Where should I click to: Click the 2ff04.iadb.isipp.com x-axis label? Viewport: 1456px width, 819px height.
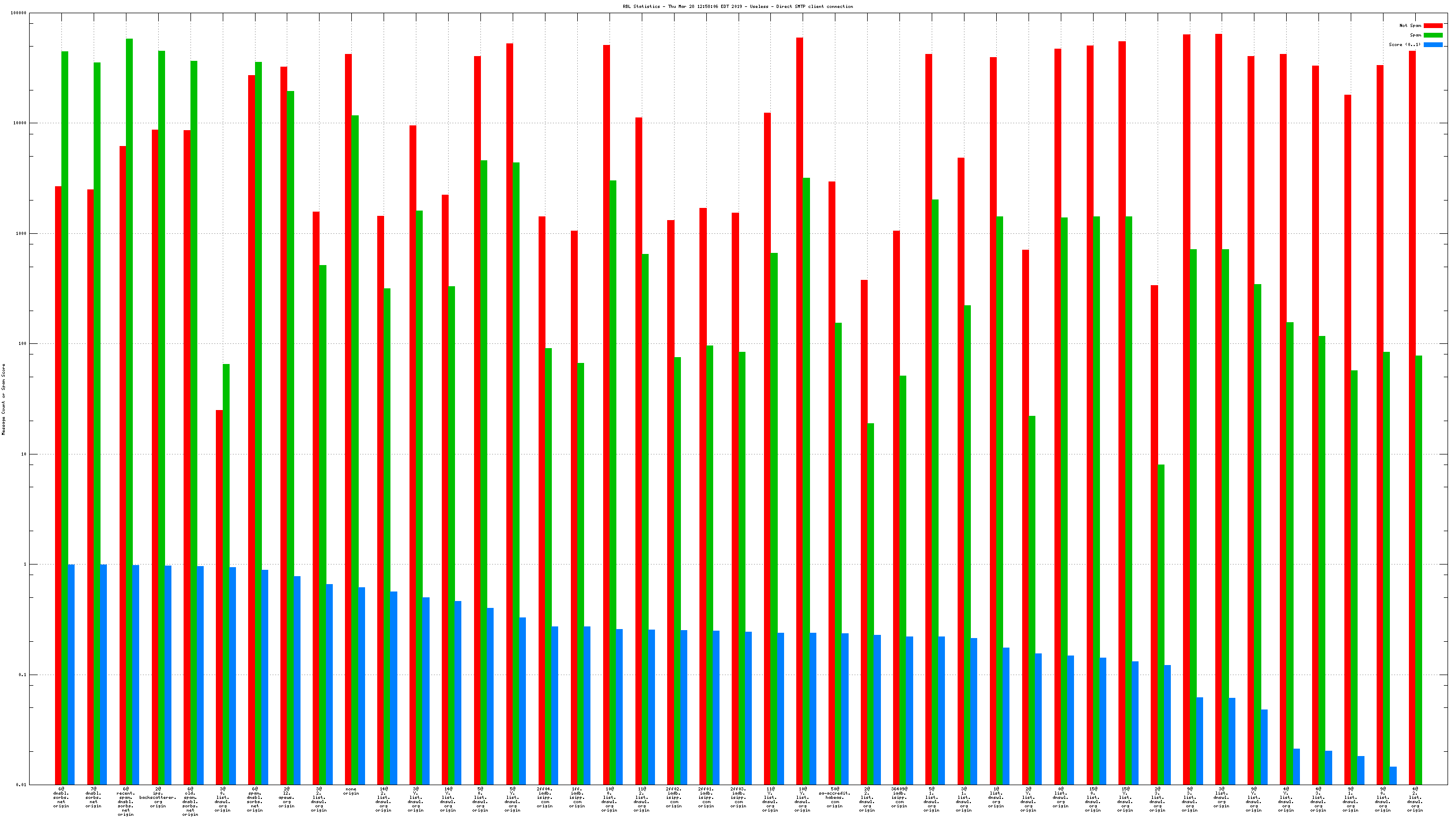coord(545,797)
